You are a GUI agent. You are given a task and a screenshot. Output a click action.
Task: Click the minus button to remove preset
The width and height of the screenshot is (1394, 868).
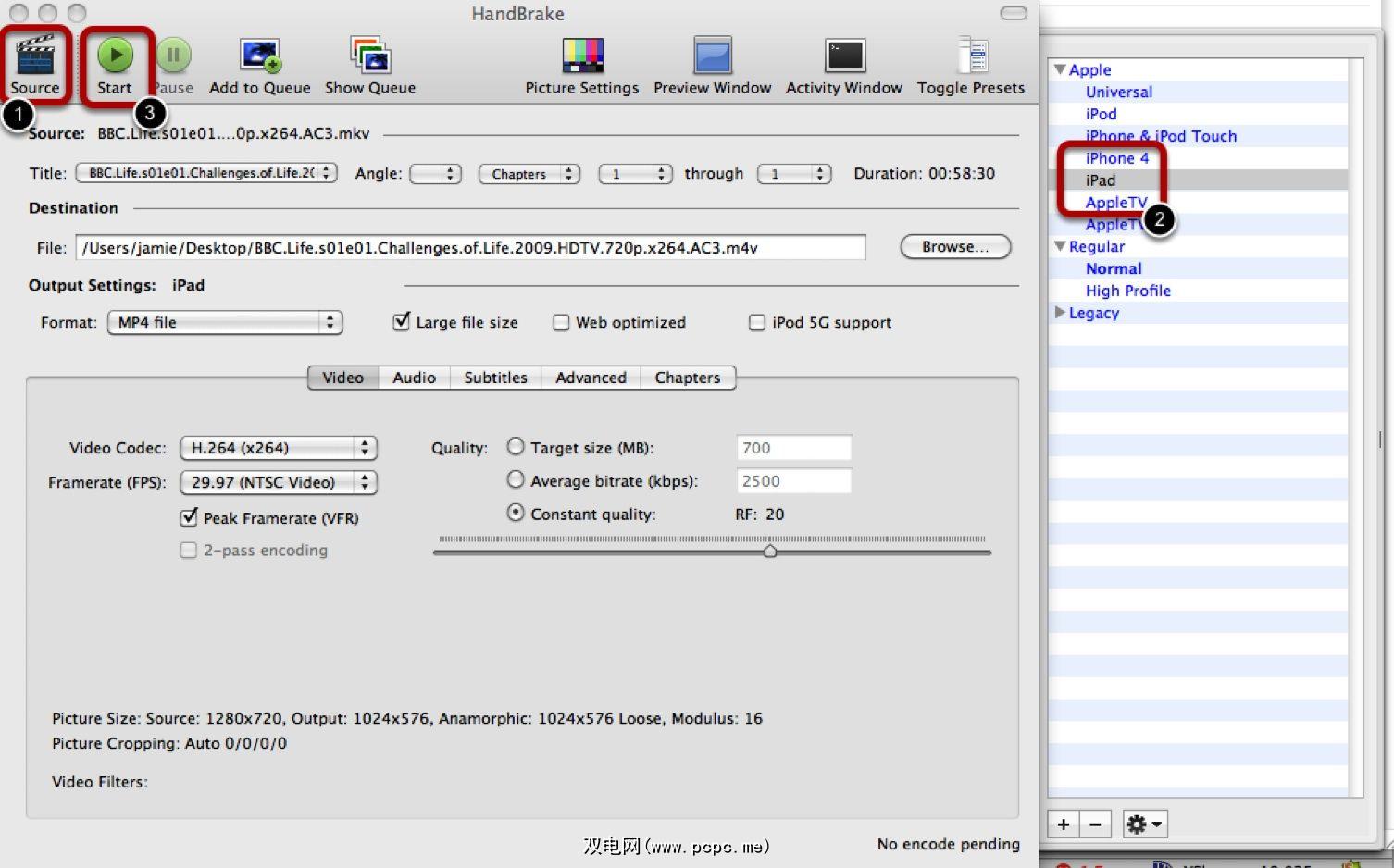pos(1095,825)
